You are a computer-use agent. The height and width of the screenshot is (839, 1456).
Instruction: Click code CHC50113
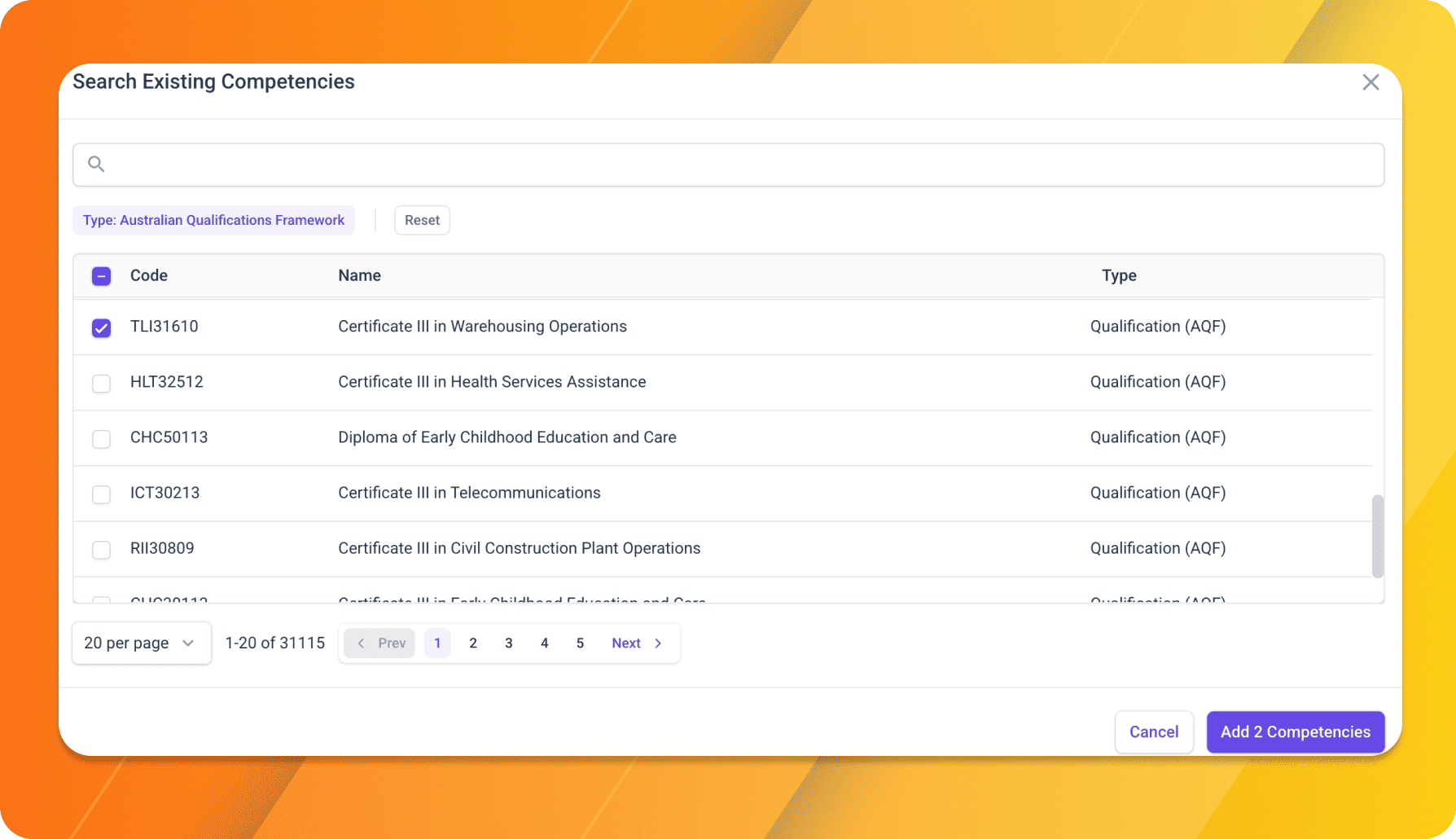[x=169, y=437]
